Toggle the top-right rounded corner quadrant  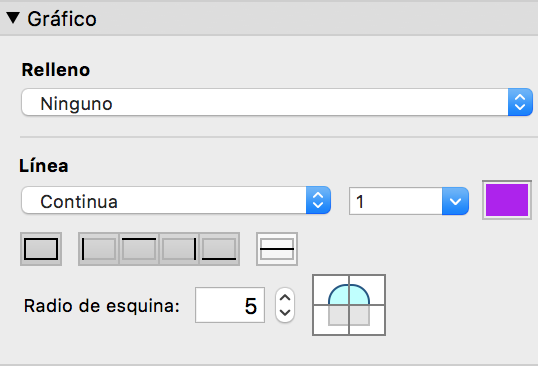click(367, 290)
